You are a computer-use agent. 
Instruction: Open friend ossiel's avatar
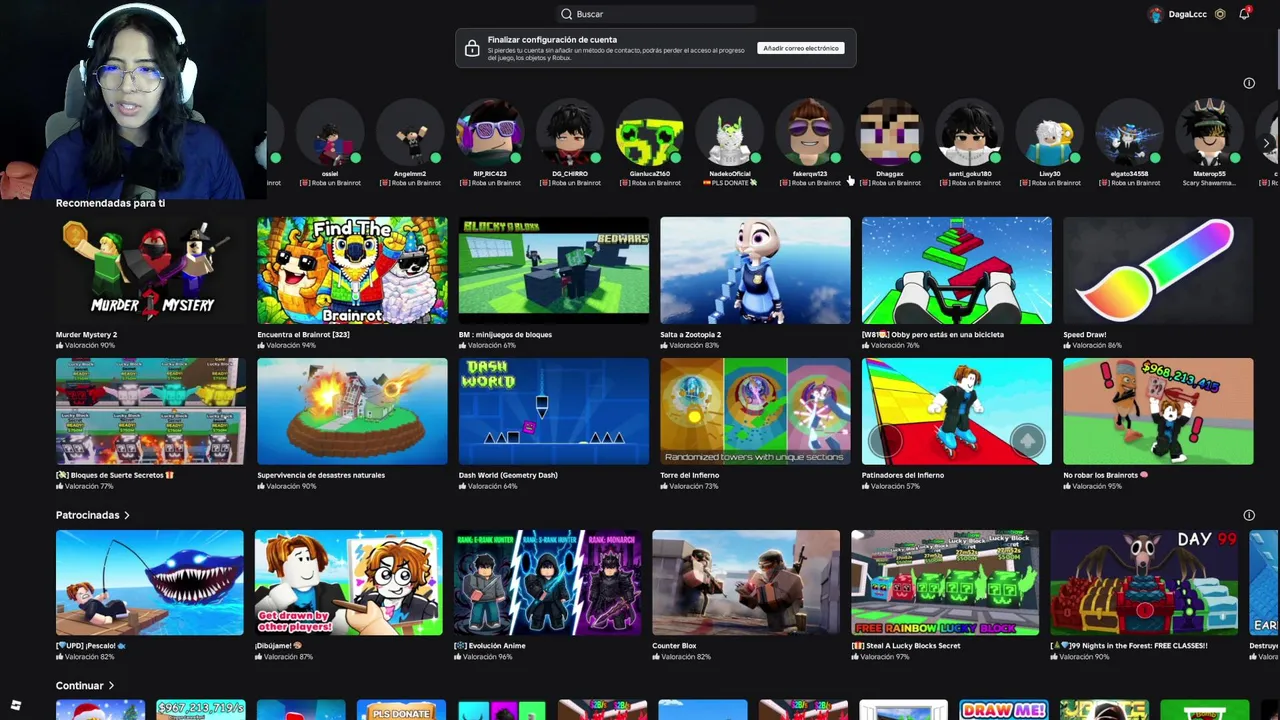[330, 133]
